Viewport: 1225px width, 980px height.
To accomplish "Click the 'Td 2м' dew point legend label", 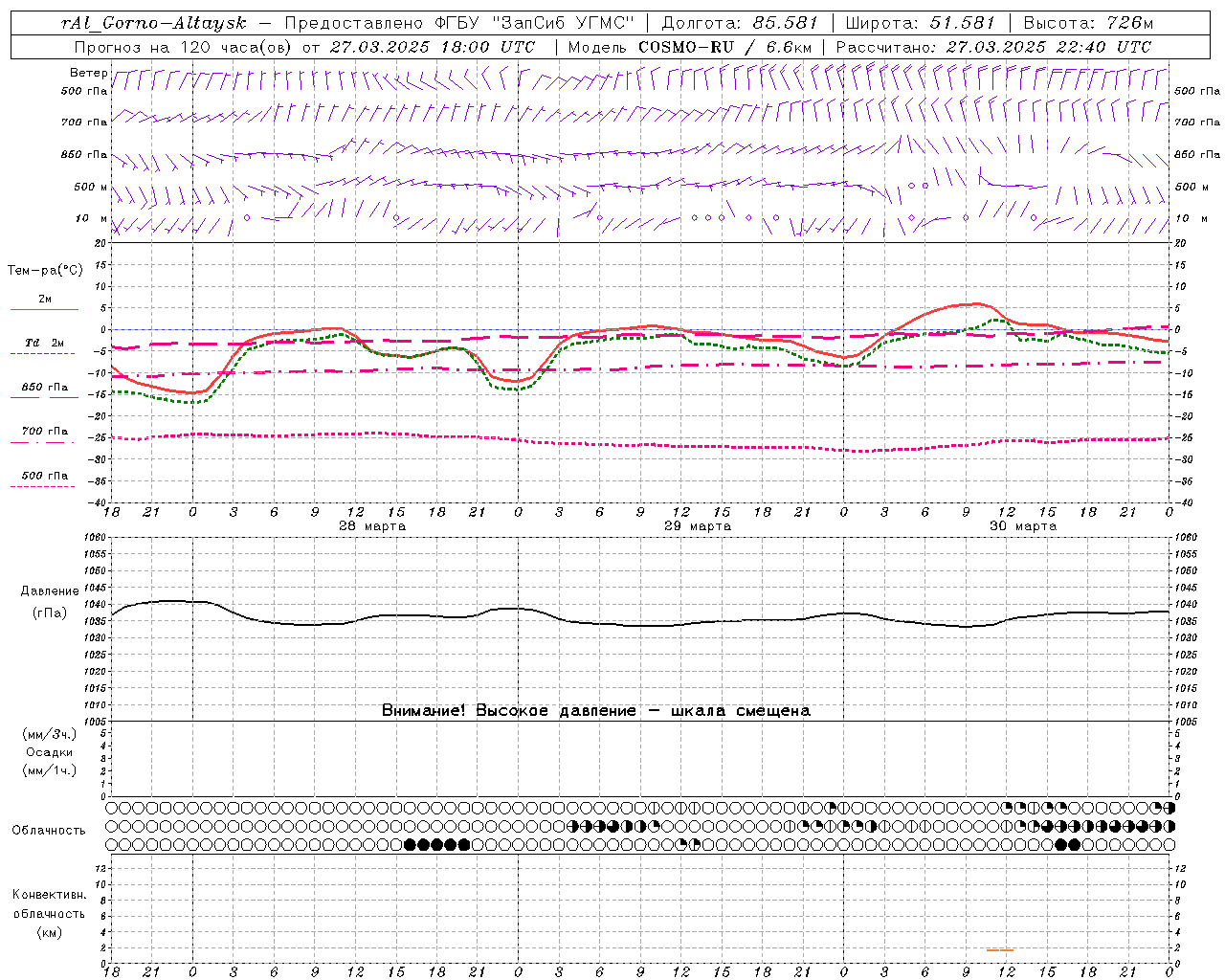I will (44, 343).
